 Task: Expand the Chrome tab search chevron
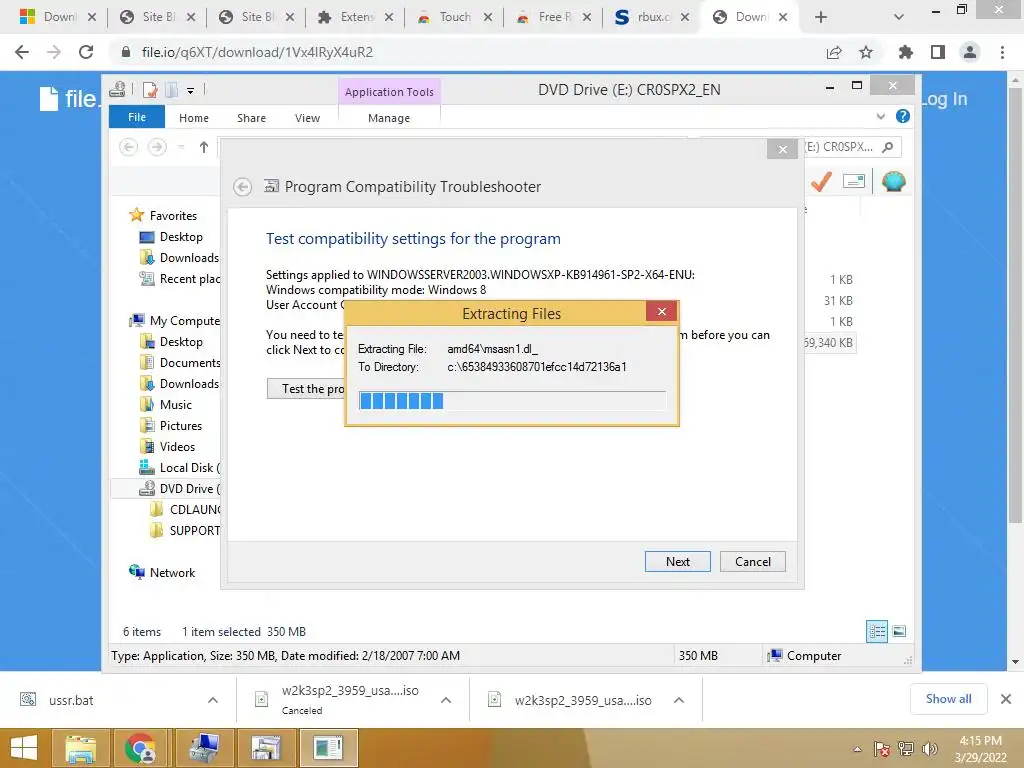coord(899,17)
